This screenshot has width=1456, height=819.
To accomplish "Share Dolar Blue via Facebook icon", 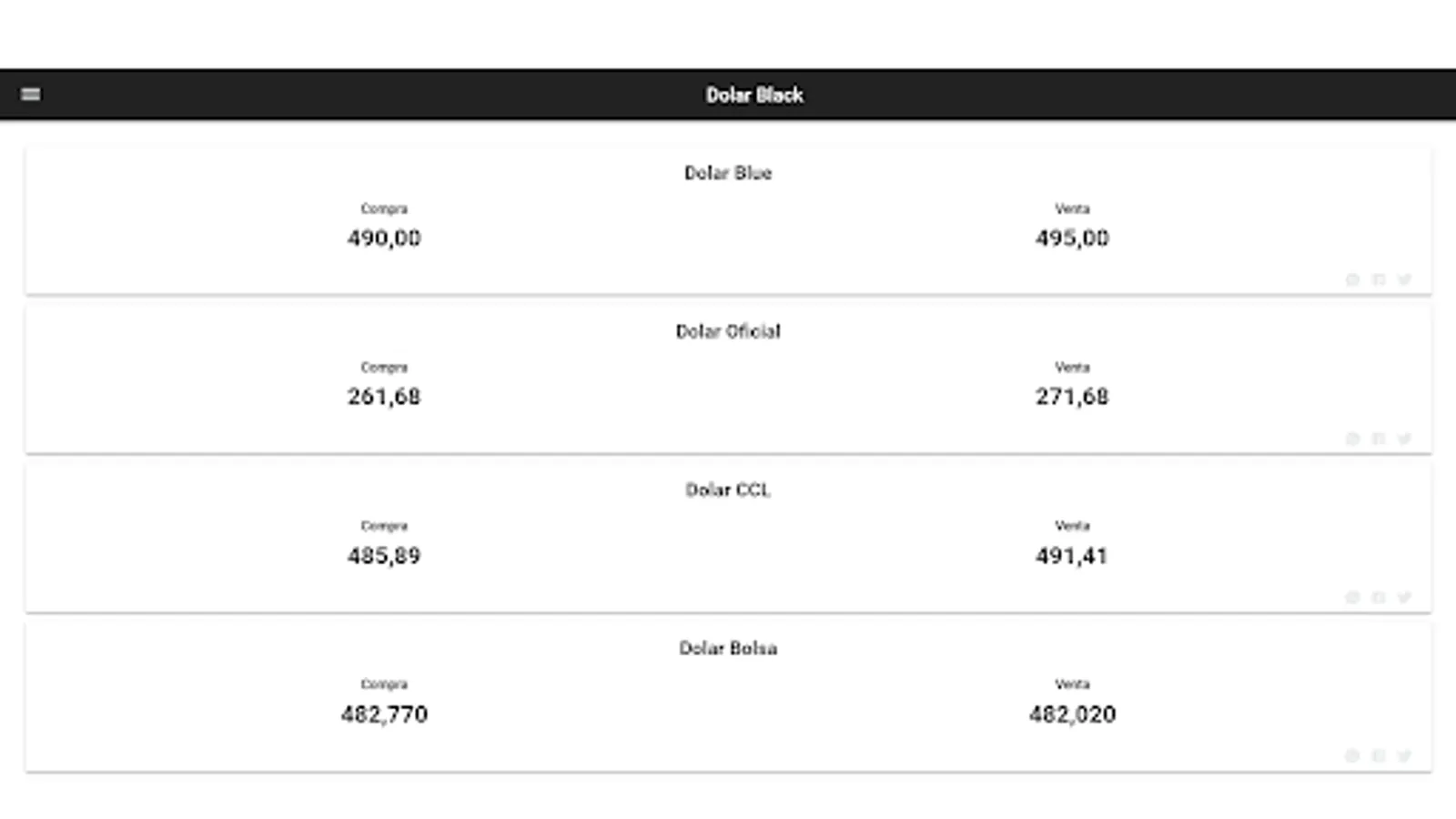I will tap(1379, 279).
